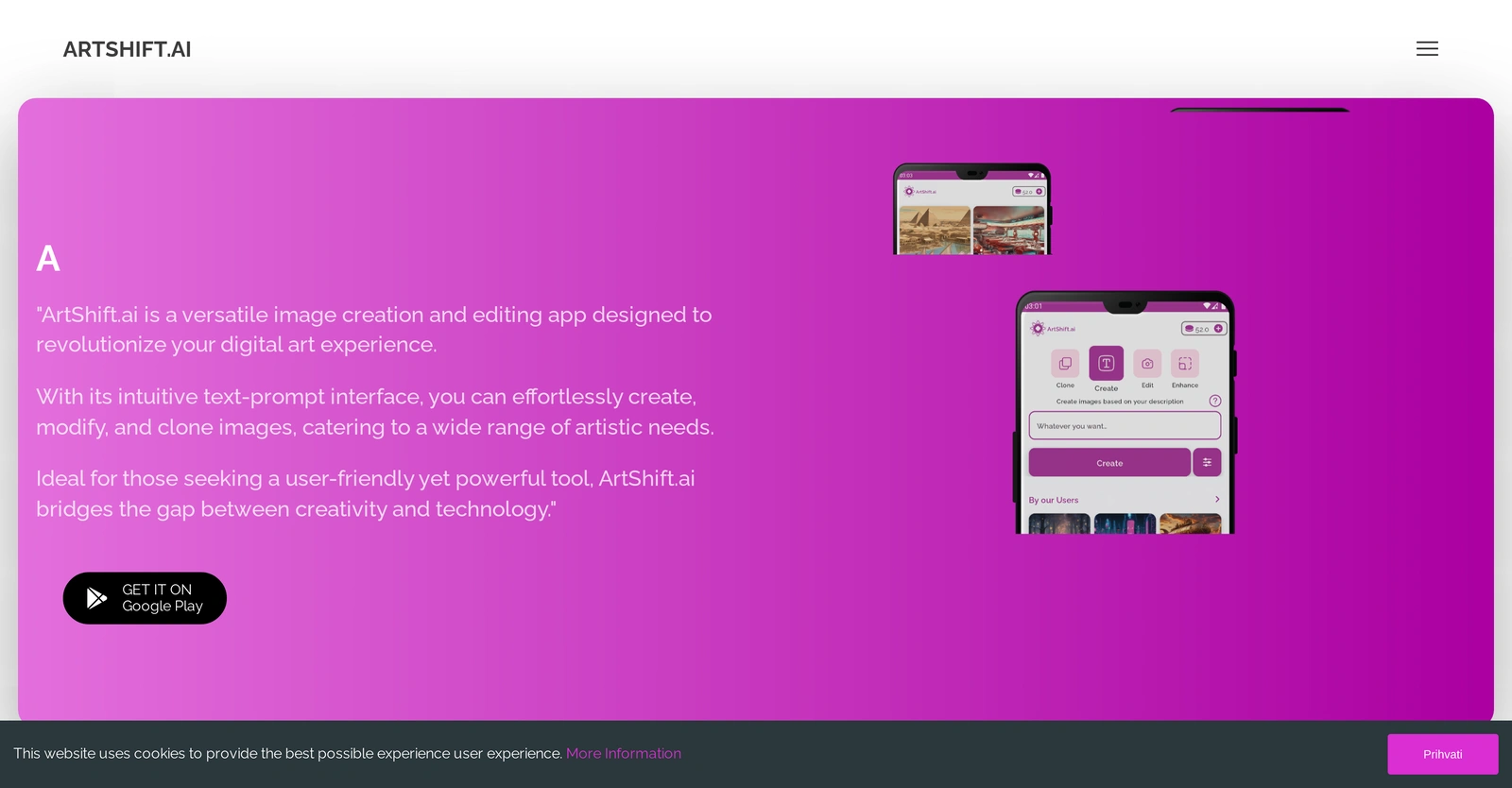Click the 52.0 credits badge in large phone
Image resolution: width=1512 pixels, height=788 pixels.
[x=1204, y=329]
